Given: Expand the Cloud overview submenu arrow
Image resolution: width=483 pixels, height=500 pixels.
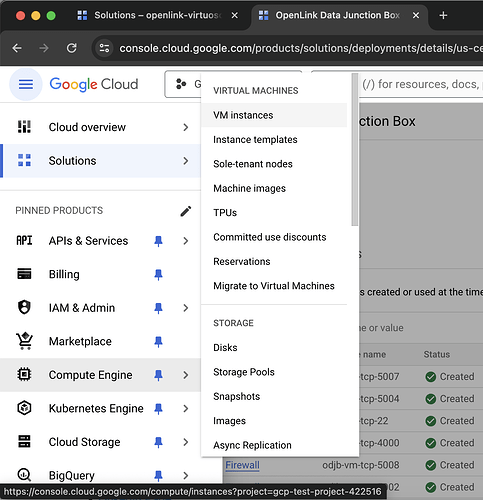Looking at the screenshot, I should pyautogui.click(x=186, y=127).
